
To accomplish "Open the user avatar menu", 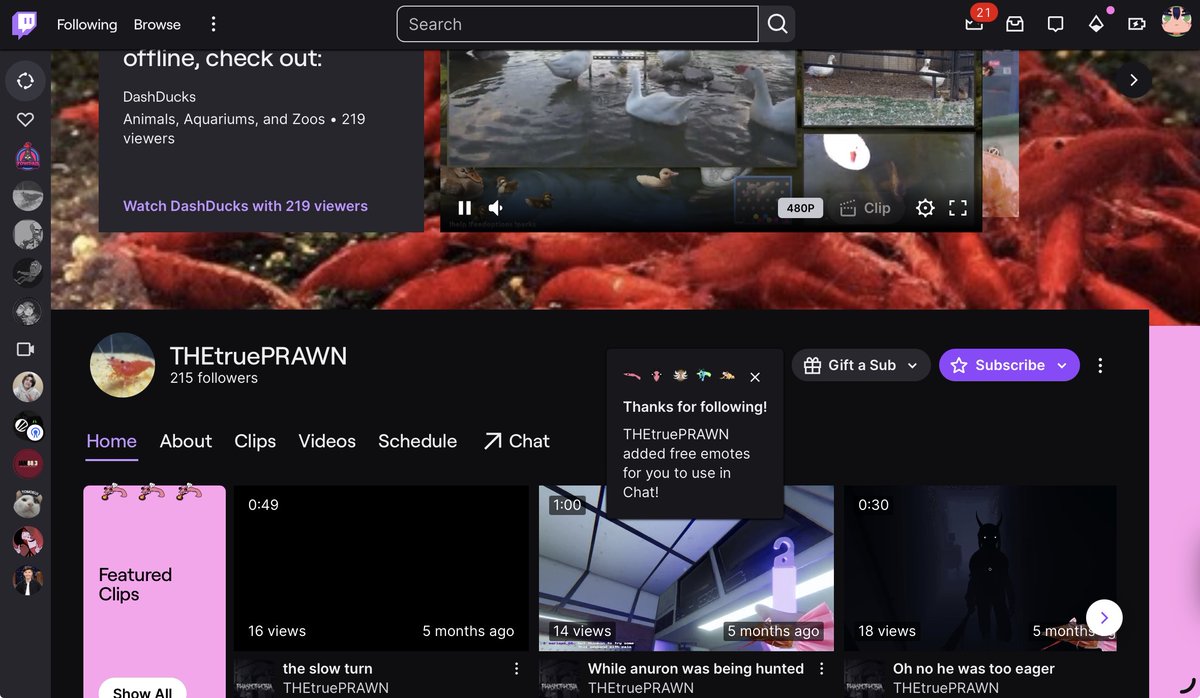I will (1176, 22).
